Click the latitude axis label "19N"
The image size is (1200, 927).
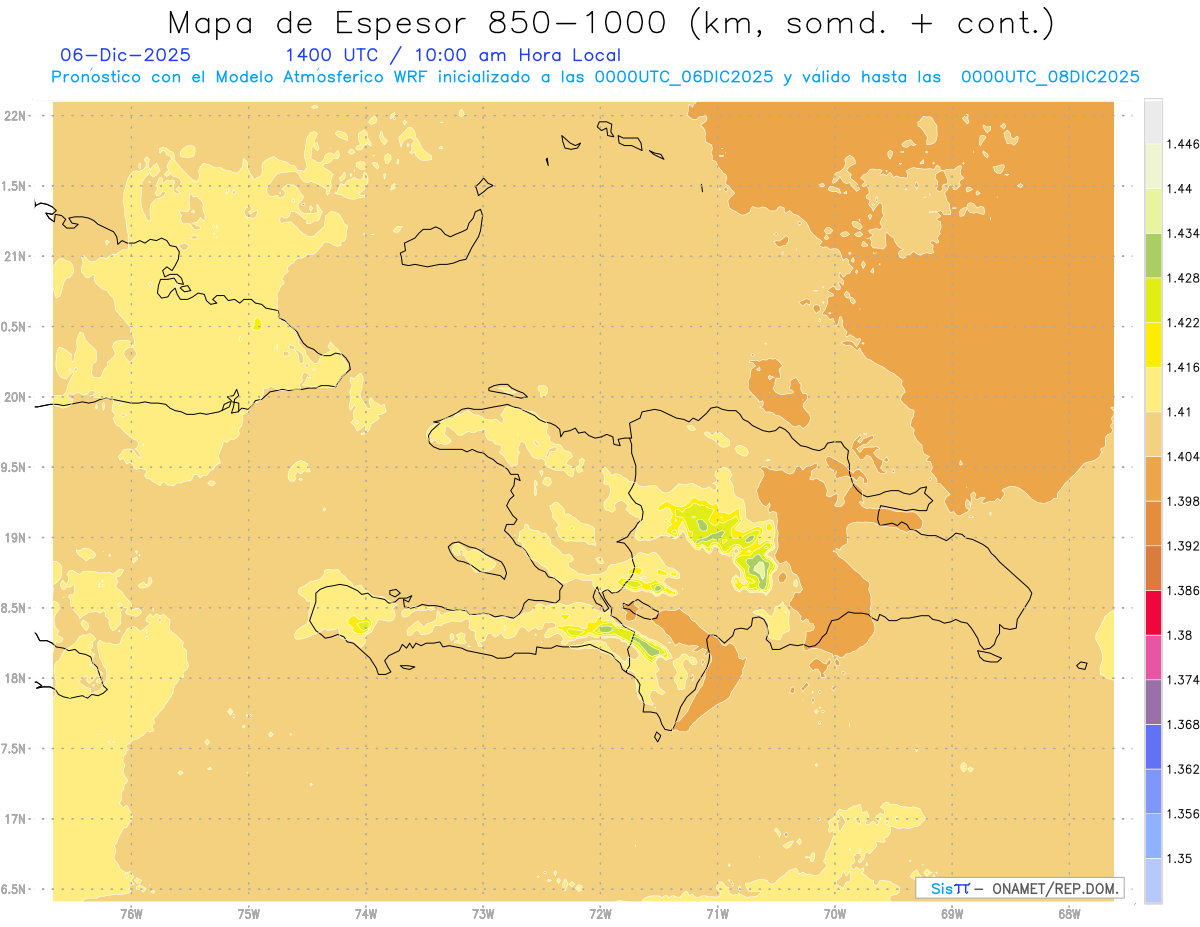coord(15,538)
